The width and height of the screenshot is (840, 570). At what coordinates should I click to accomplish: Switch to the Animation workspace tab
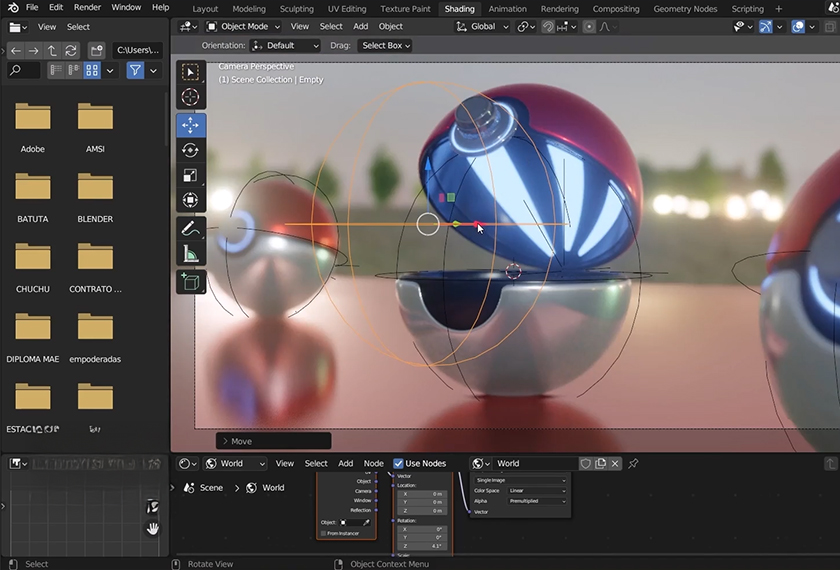507,9
